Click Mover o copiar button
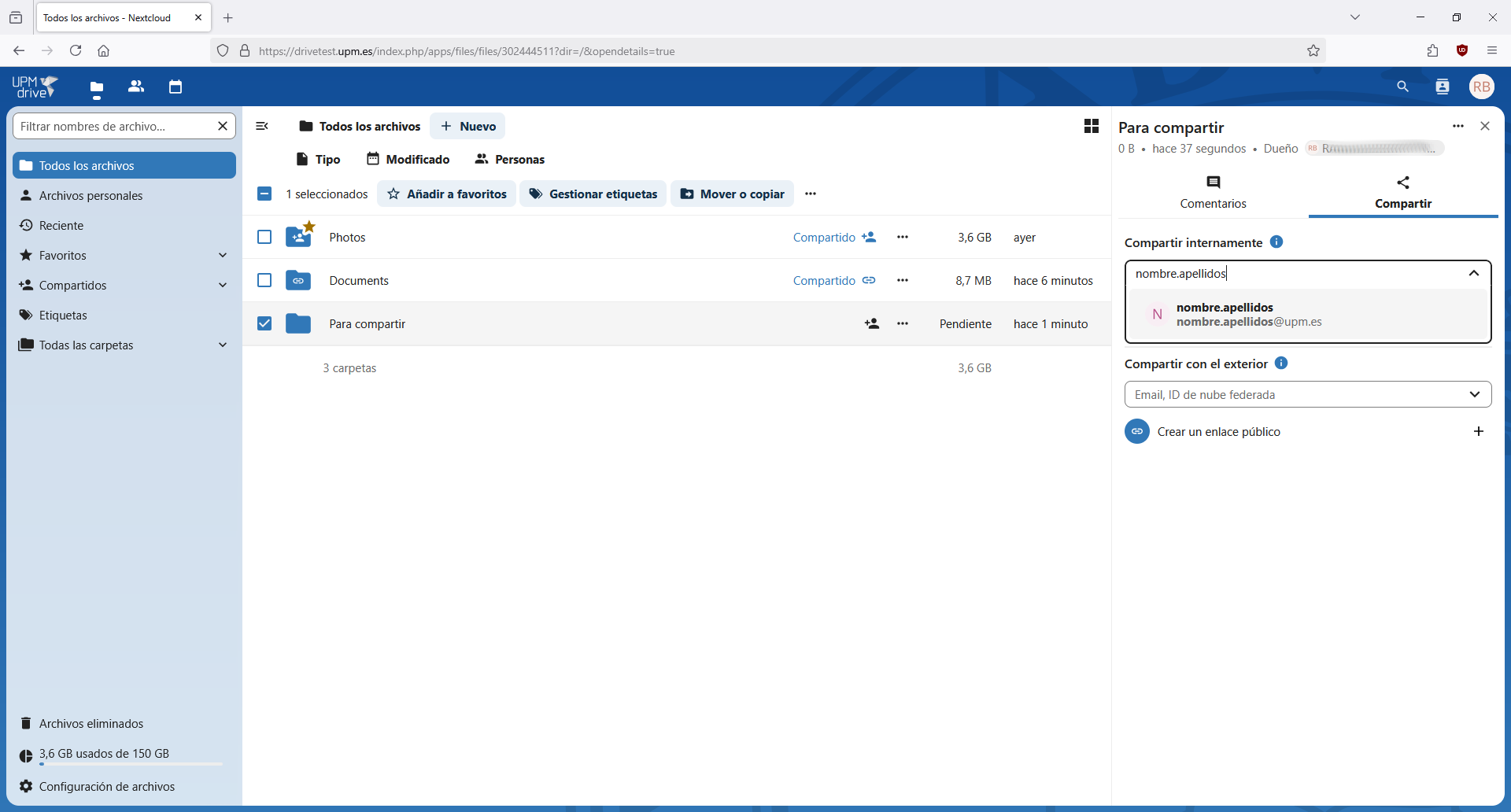This screenshot has height=812, width=1511. point(732,194)
